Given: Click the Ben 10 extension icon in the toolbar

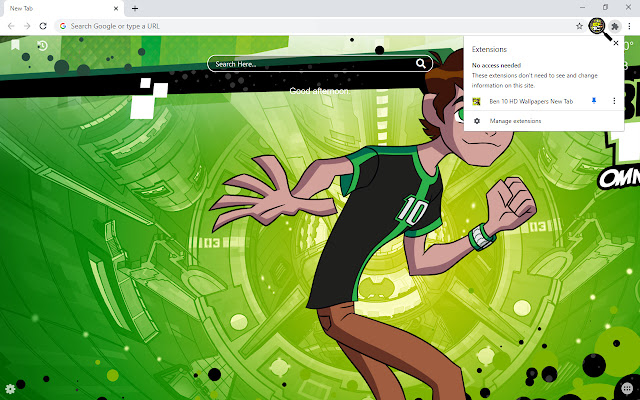Looking at the screenshot, I should (597, 26).
